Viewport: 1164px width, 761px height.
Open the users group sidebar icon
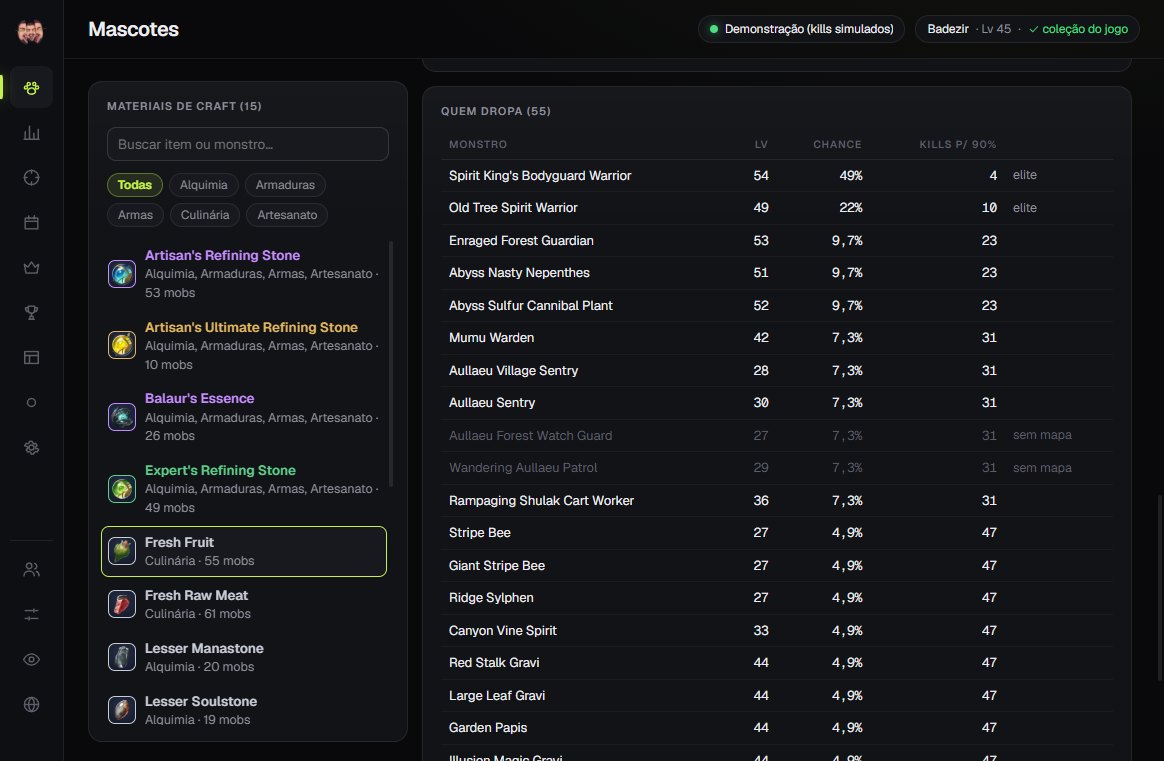click(x=31, y=569)
